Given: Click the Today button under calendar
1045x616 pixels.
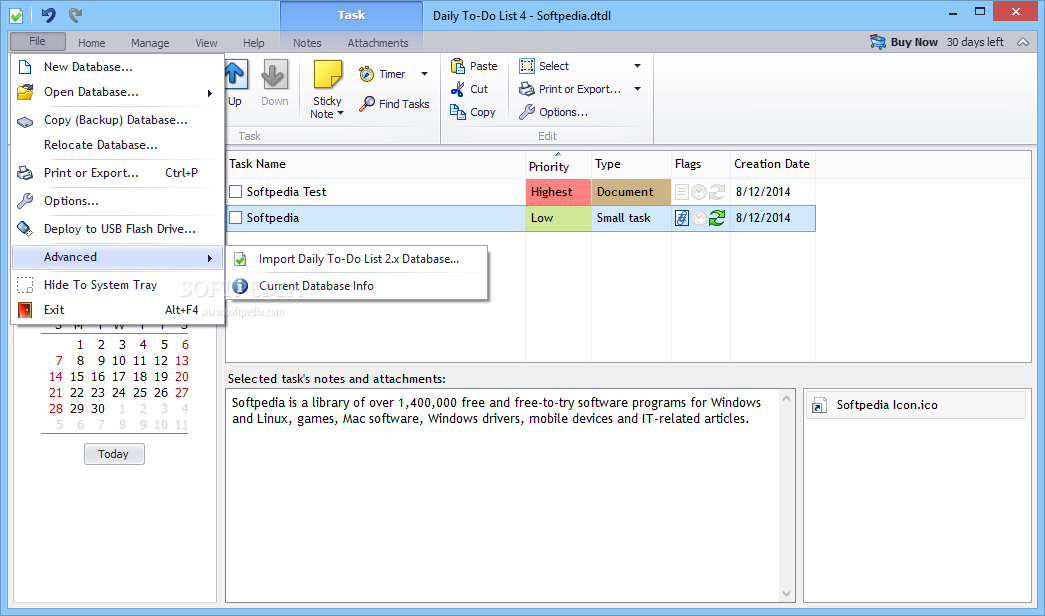Looking at the screenshot, I should pos(114,454).
